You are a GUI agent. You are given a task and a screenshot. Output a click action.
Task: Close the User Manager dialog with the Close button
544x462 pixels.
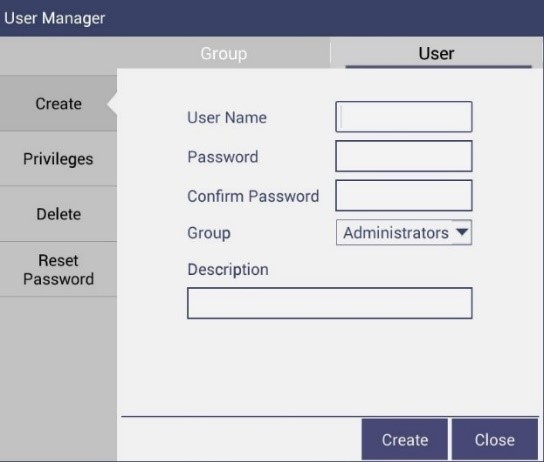[x=495, y=439]
